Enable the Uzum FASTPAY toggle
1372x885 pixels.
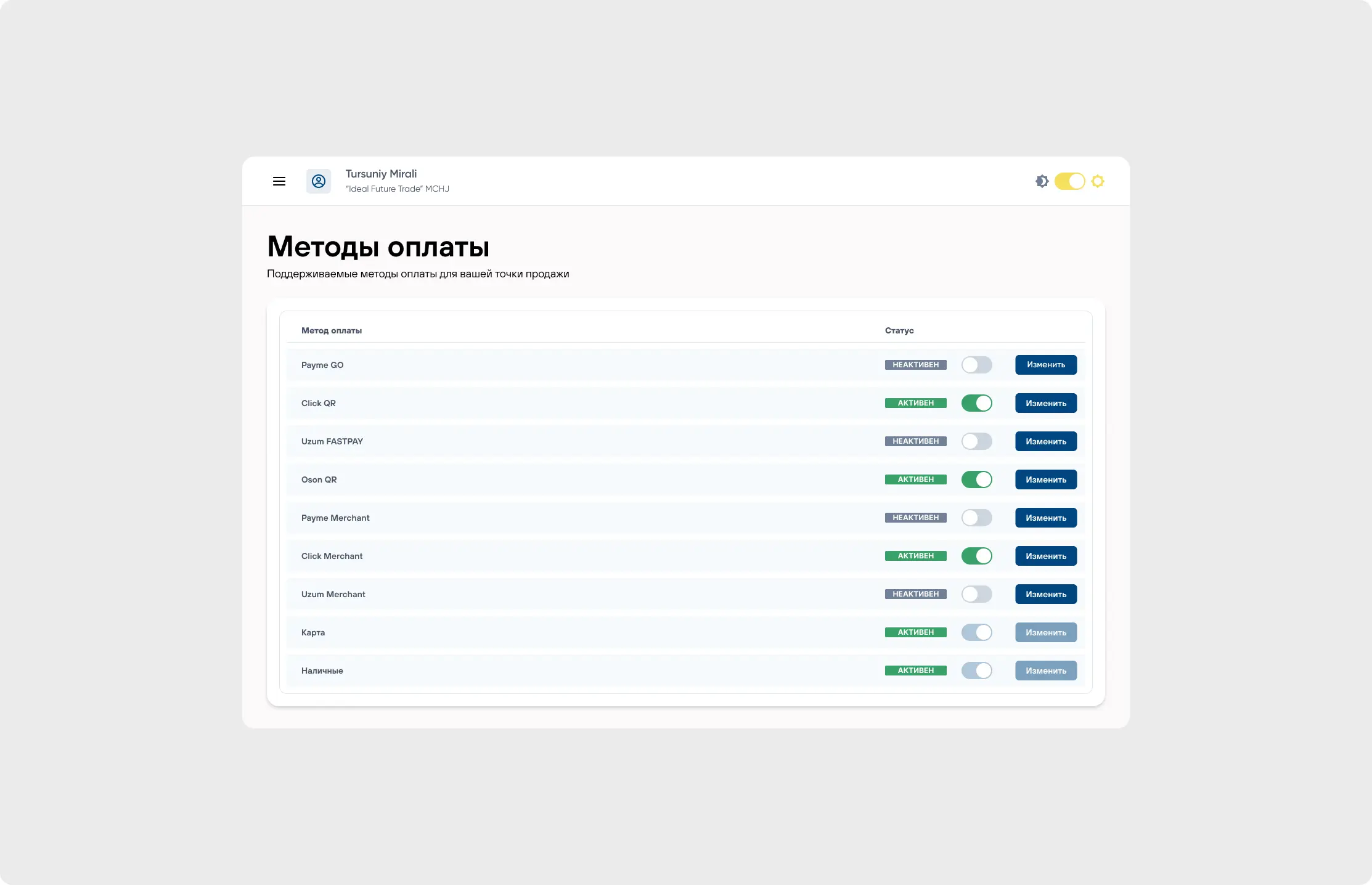pos(977,441)
